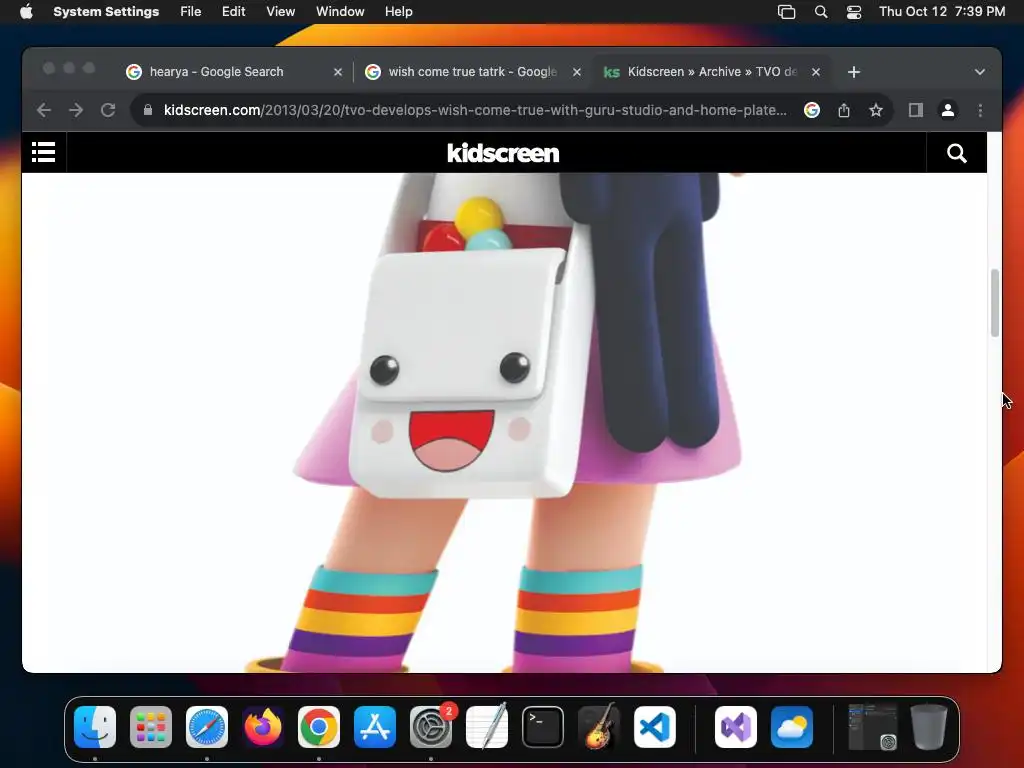This screenshot has height=768, width=1024.
Task: Switch to the hearya - Google Search tab
Action: tap(234, 72)
